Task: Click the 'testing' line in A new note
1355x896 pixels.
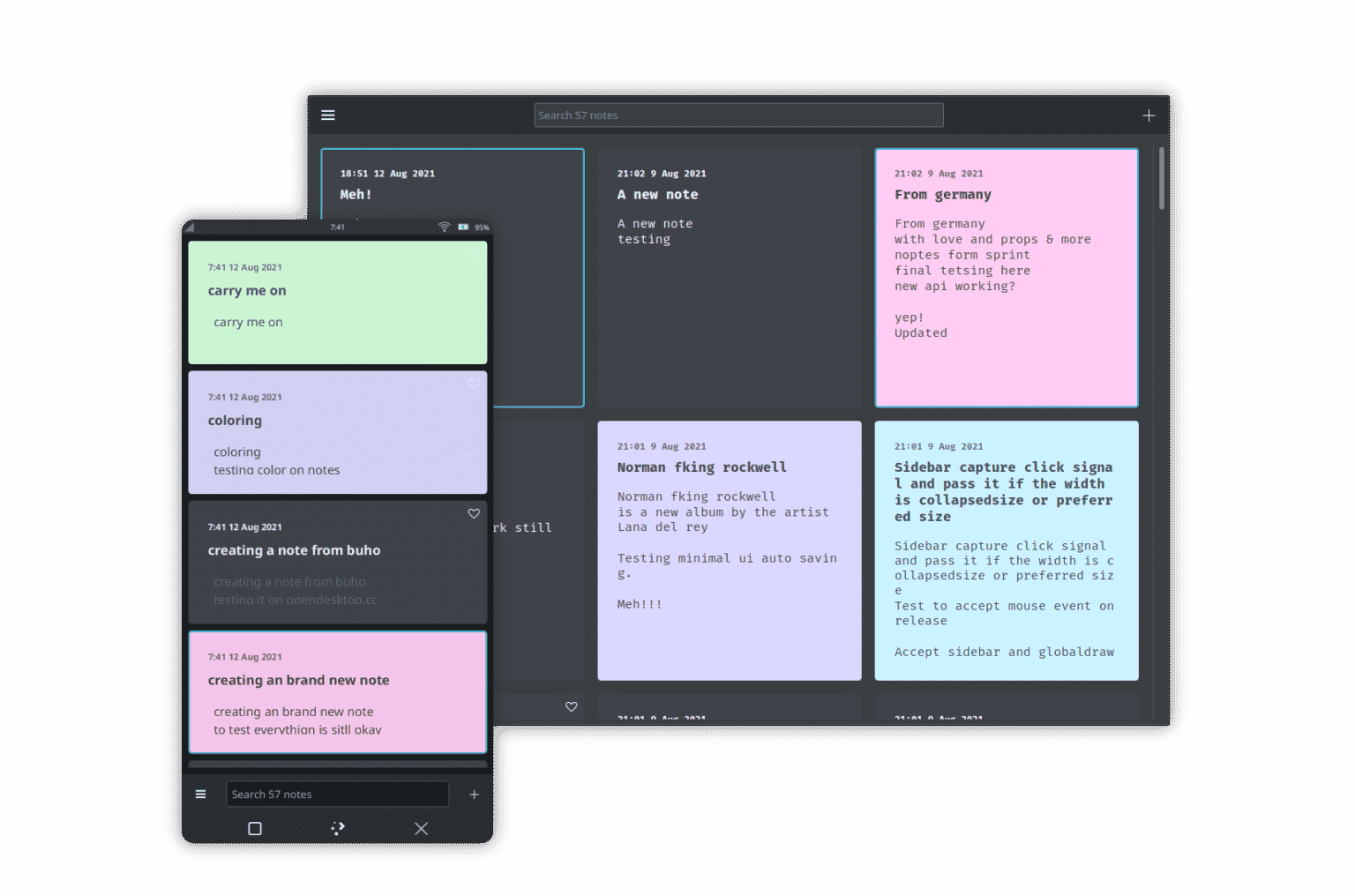Action: click(x=644, y=240)
